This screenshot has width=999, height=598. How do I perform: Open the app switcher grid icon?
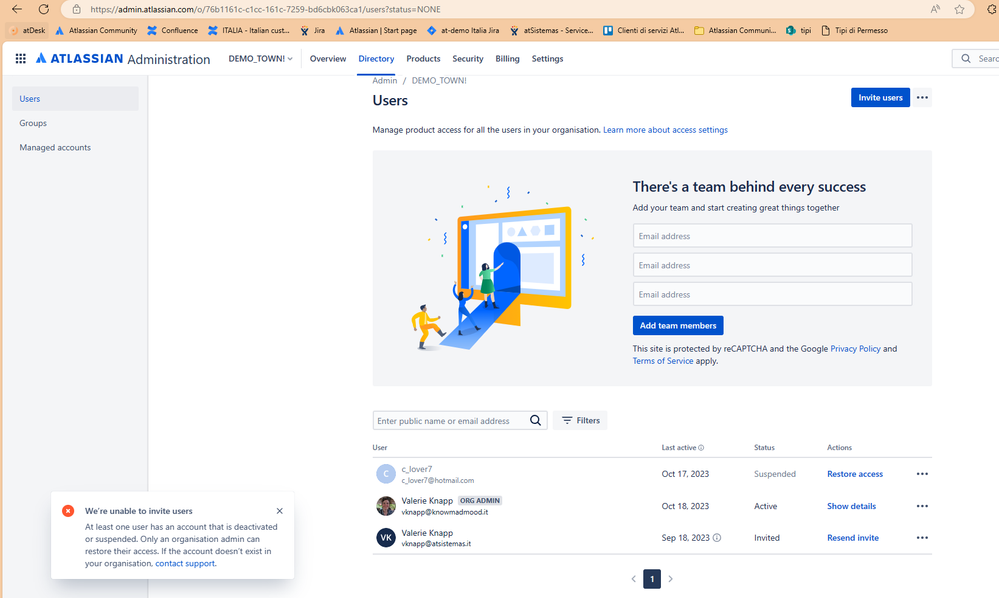click(x=20, y=59)
